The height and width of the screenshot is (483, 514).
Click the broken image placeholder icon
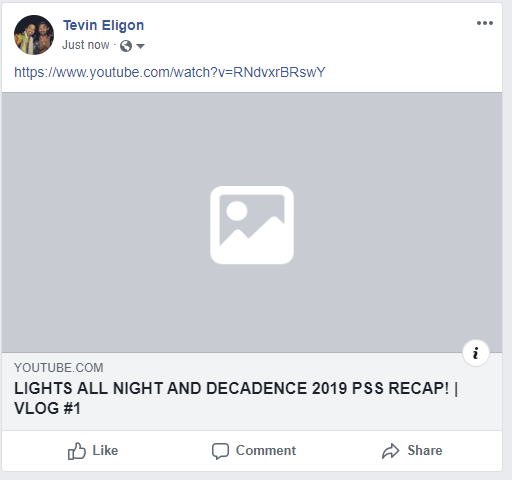pyautogui.click(x=252, y=225)
